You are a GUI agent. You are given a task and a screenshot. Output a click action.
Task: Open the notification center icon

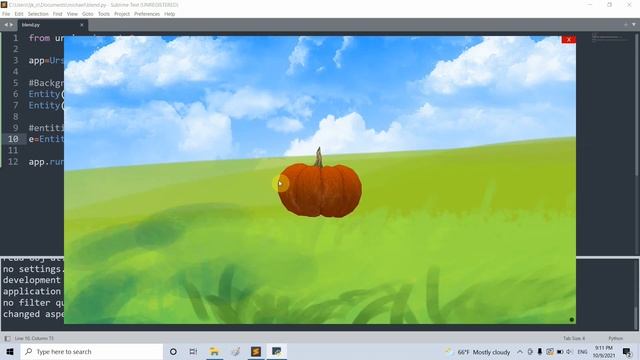point(627,352)
